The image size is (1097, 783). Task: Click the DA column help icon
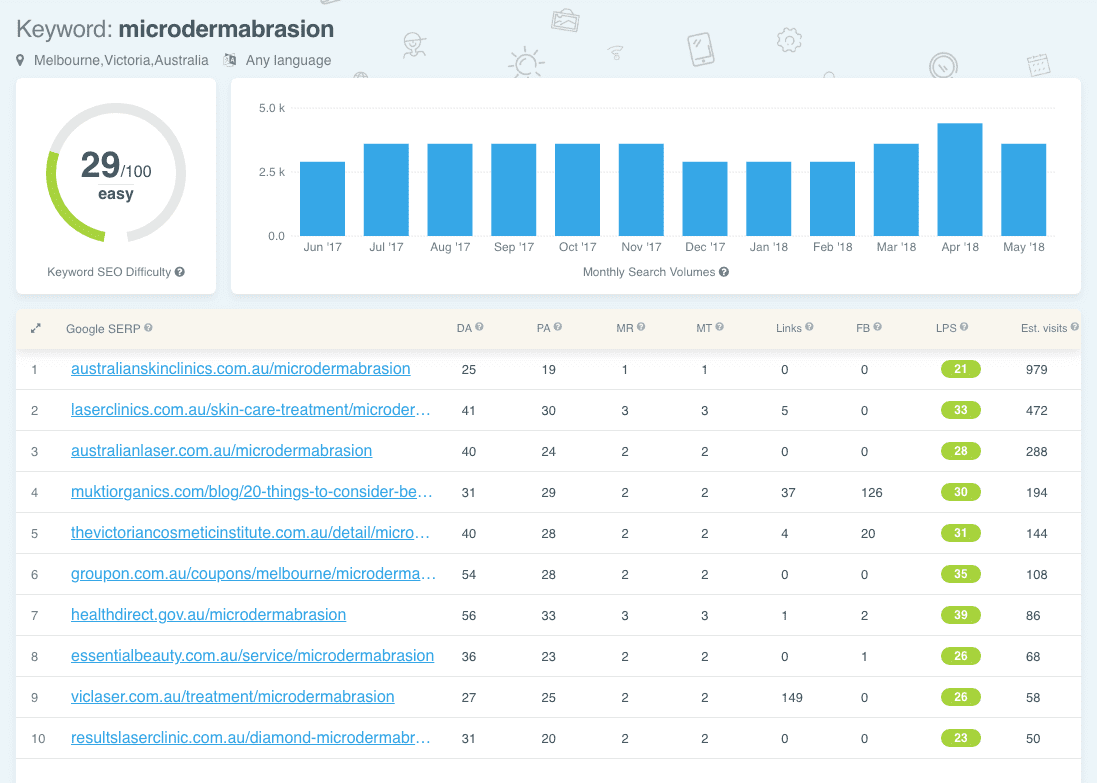tap(479, 327)
